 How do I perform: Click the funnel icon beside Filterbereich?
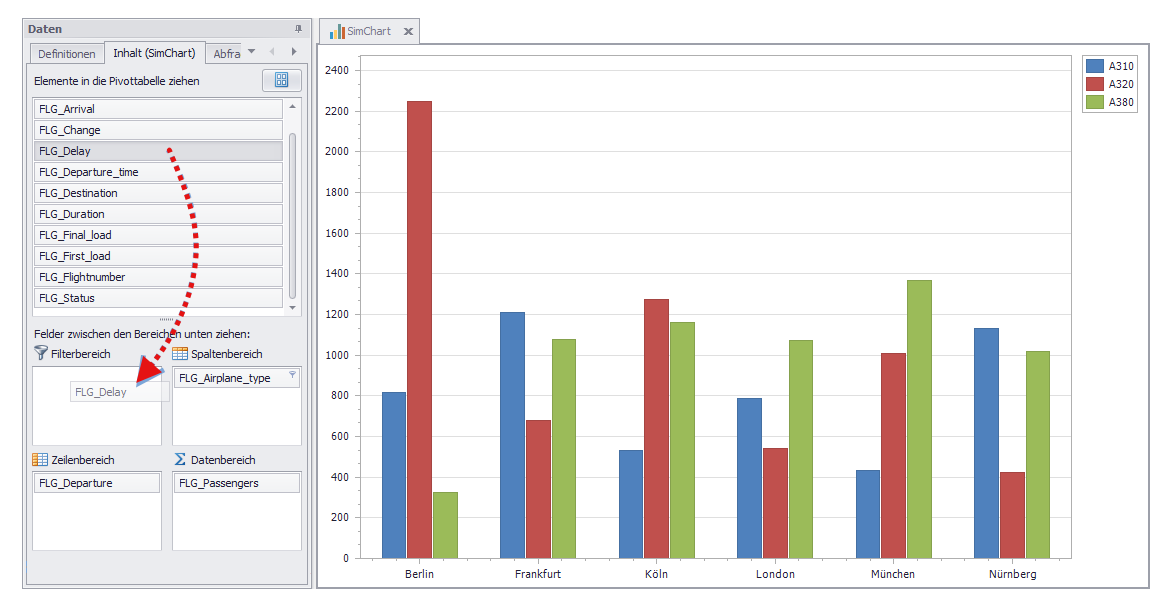click(x=41, y=353)
